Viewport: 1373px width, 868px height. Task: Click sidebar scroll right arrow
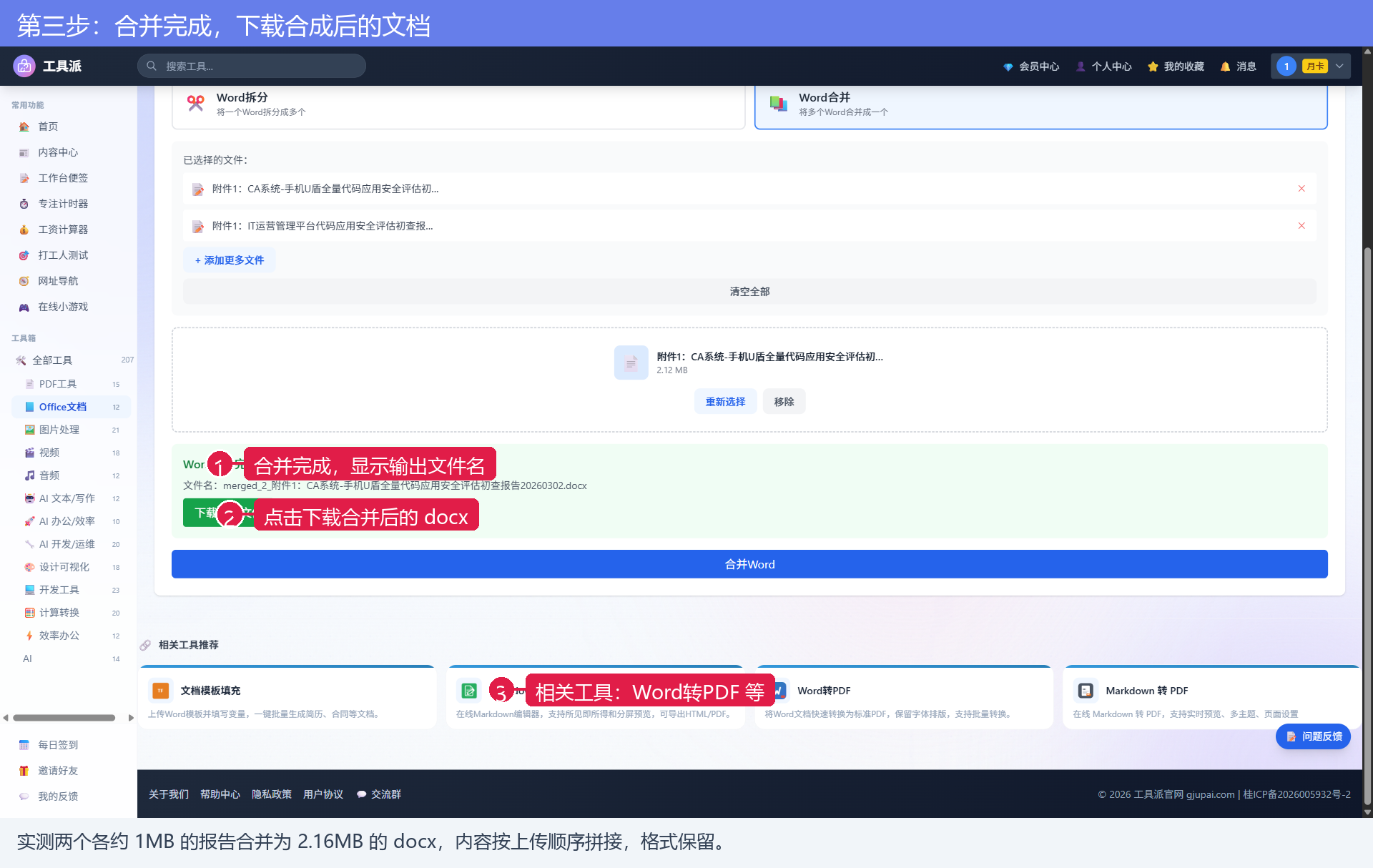coord(131,718)
